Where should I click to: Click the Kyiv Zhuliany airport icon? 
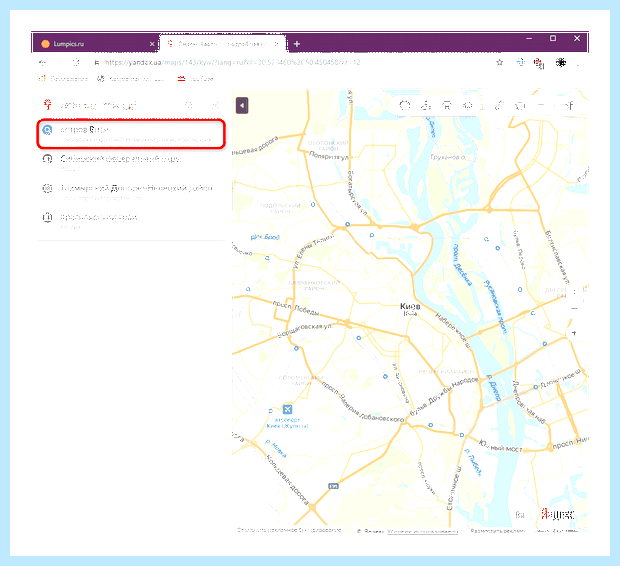point(287,409)
